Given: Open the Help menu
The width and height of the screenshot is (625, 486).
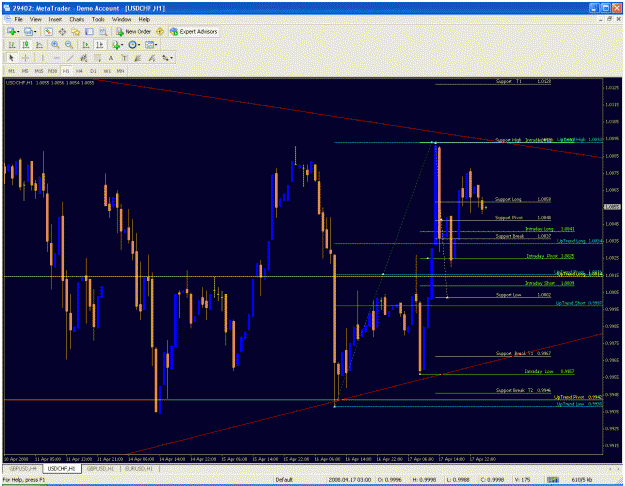Looking at the screenshot, I should [x=144, y=19].
